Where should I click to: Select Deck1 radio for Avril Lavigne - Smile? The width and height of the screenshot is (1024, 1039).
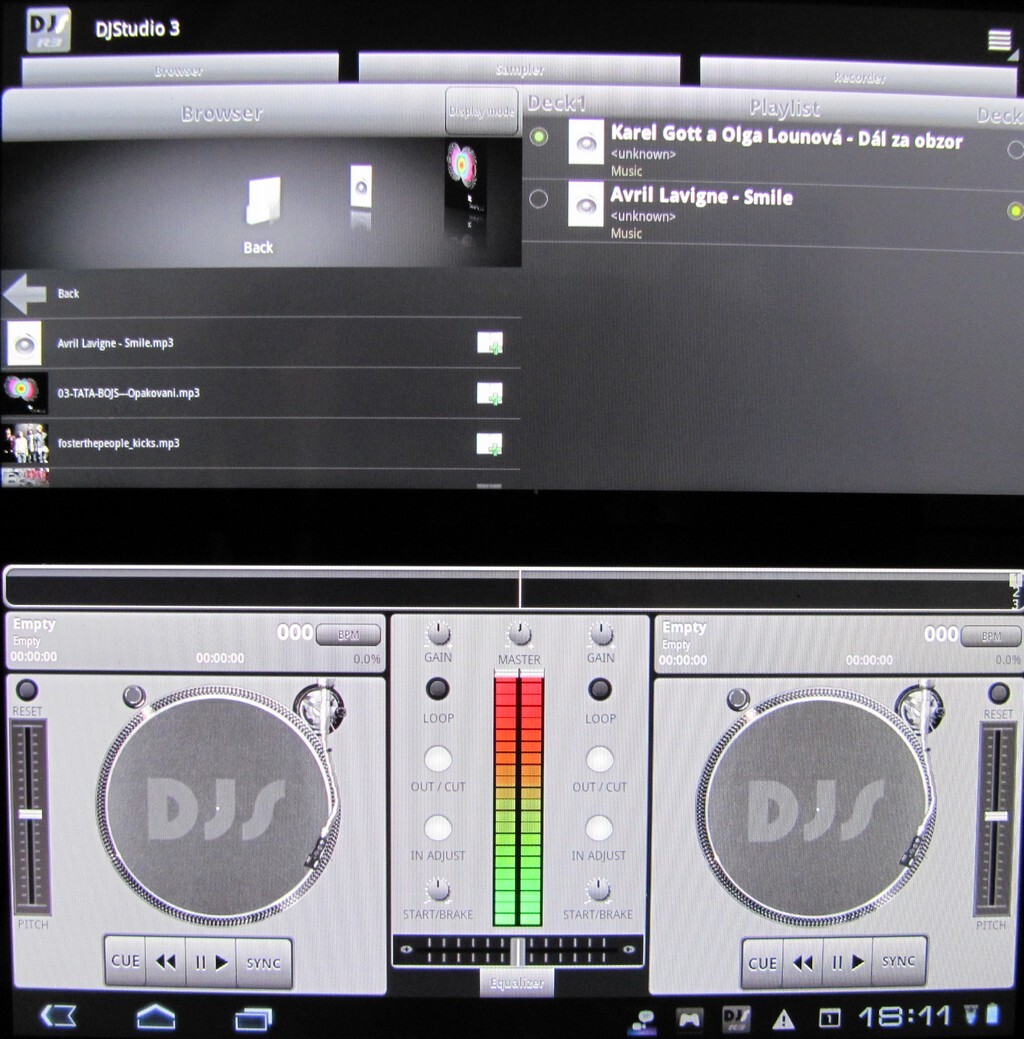click(x=539, y=199)
